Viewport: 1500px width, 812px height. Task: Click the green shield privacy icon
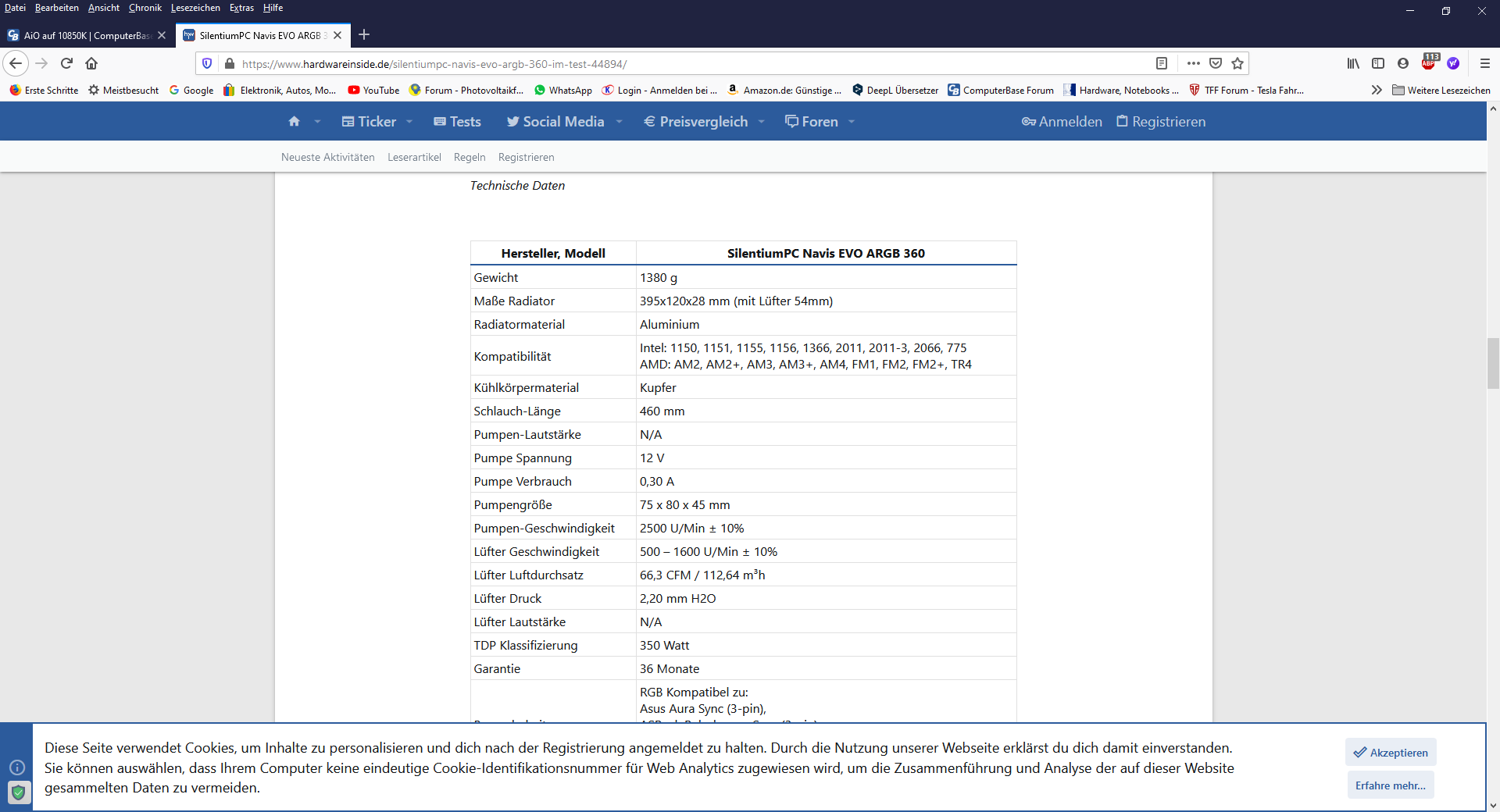point(19,792)
